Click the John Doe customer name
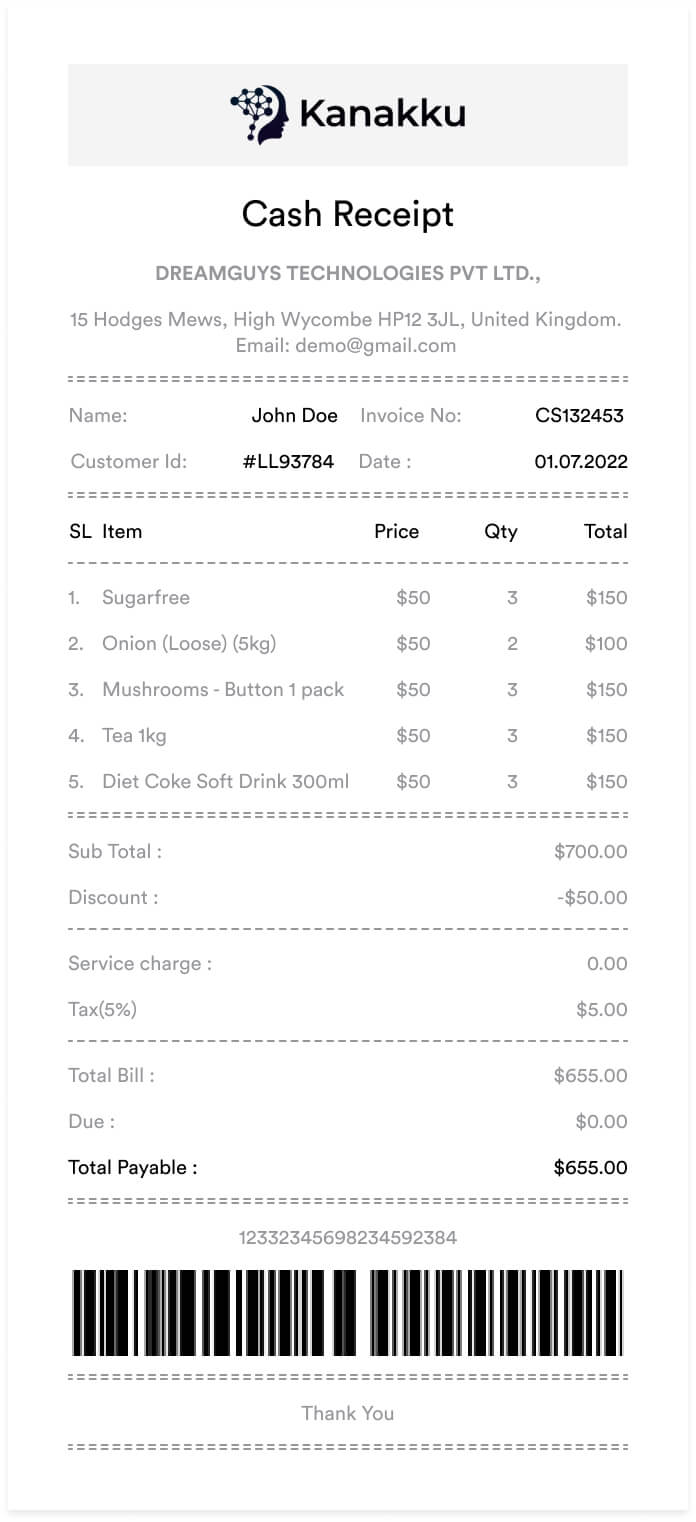Image resolution: width=696 pixels, height=1522 pixels. click(294, 416)
